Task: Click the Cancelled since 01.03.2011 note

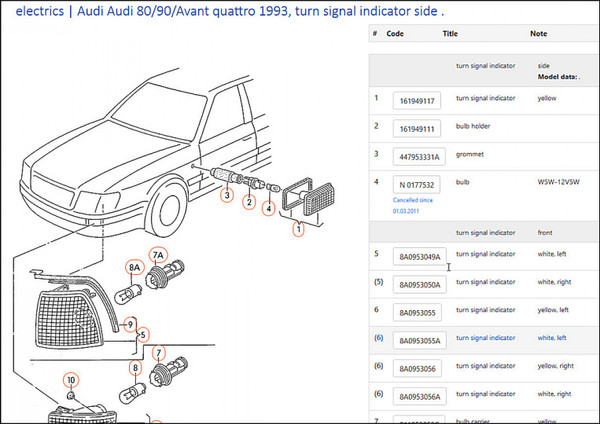Action: (420, 206)
